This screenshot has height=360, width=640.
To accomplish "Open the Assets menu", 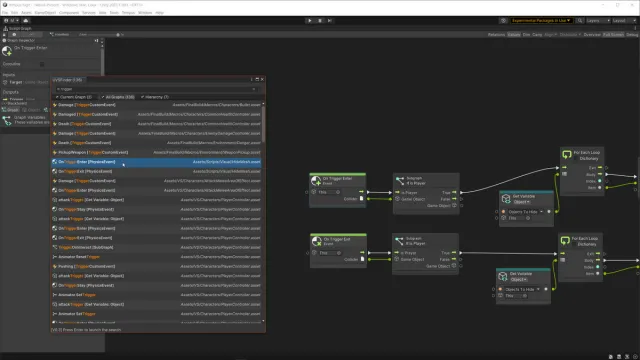I will point(26,13).
